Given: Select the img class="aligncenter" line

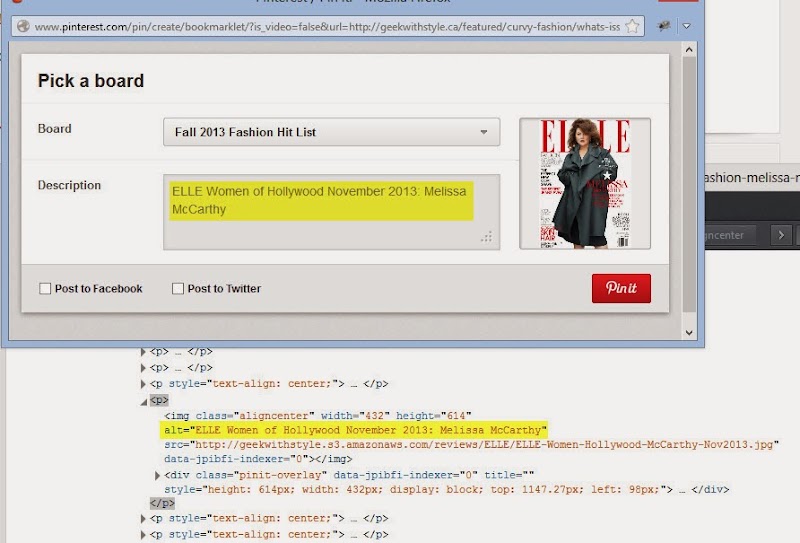Looking at the screenshot, I should [317, 416].
